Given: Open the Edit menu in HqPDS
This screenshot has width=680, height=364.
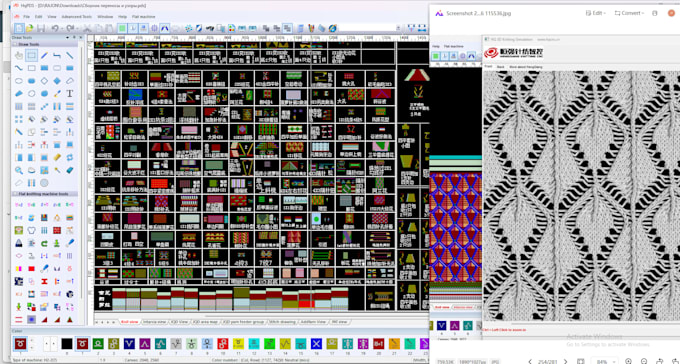Looking at the screenshot, I should point(39,16).
